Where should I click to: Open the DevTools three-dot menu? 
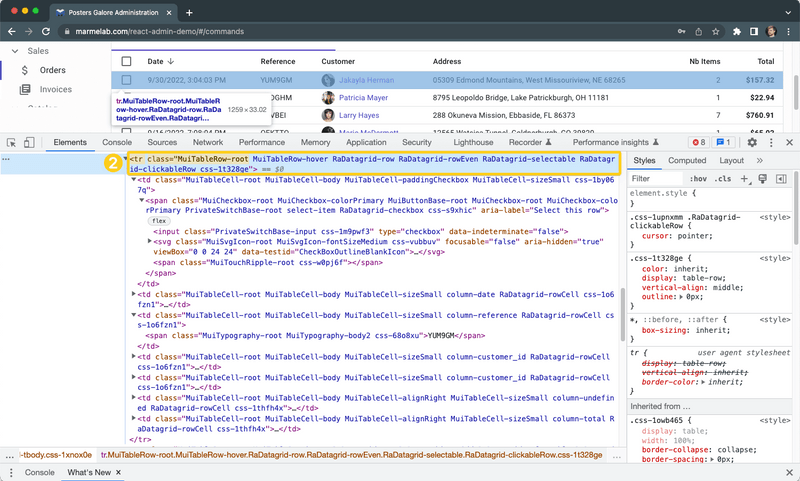pyautogui.click(x=770, y=143)
